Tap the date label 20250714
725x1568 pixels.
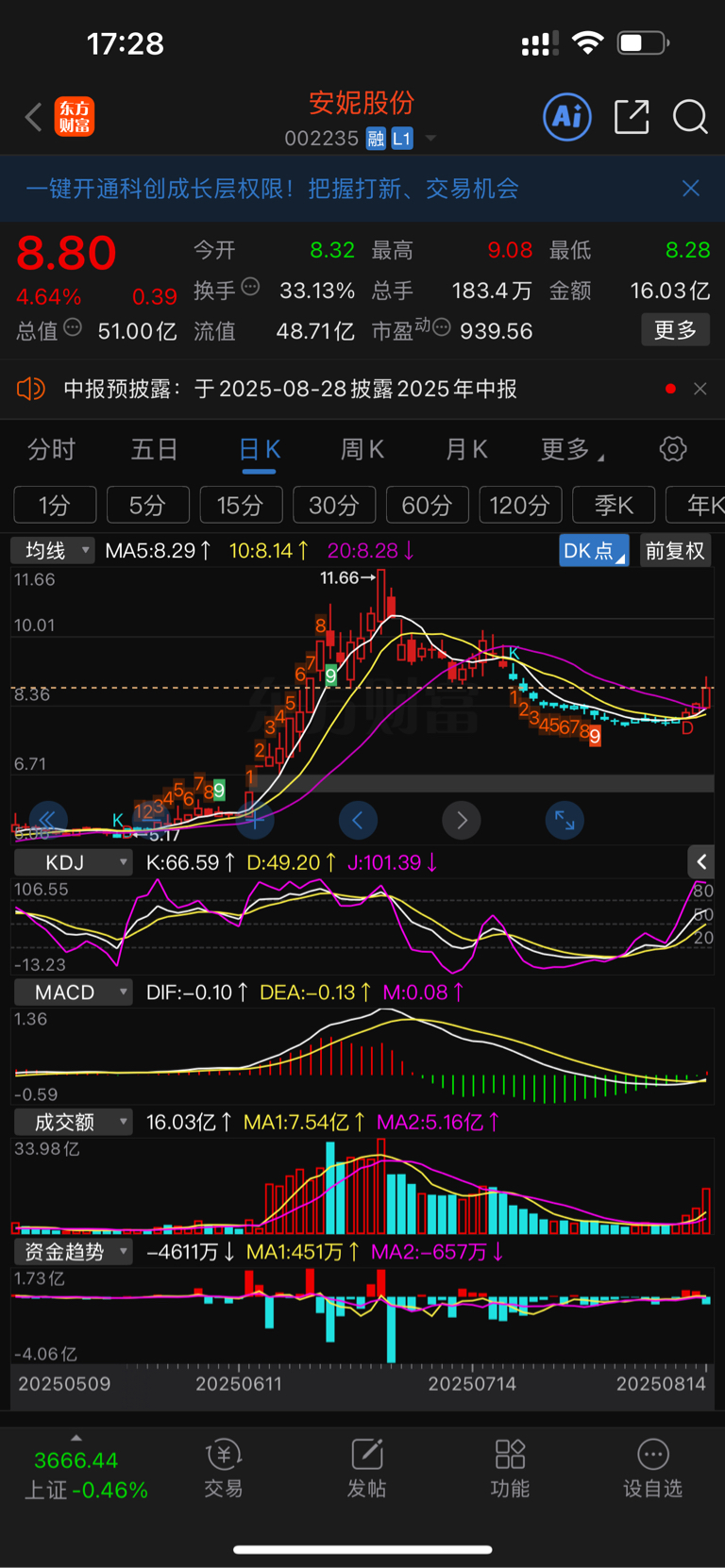472,1384
